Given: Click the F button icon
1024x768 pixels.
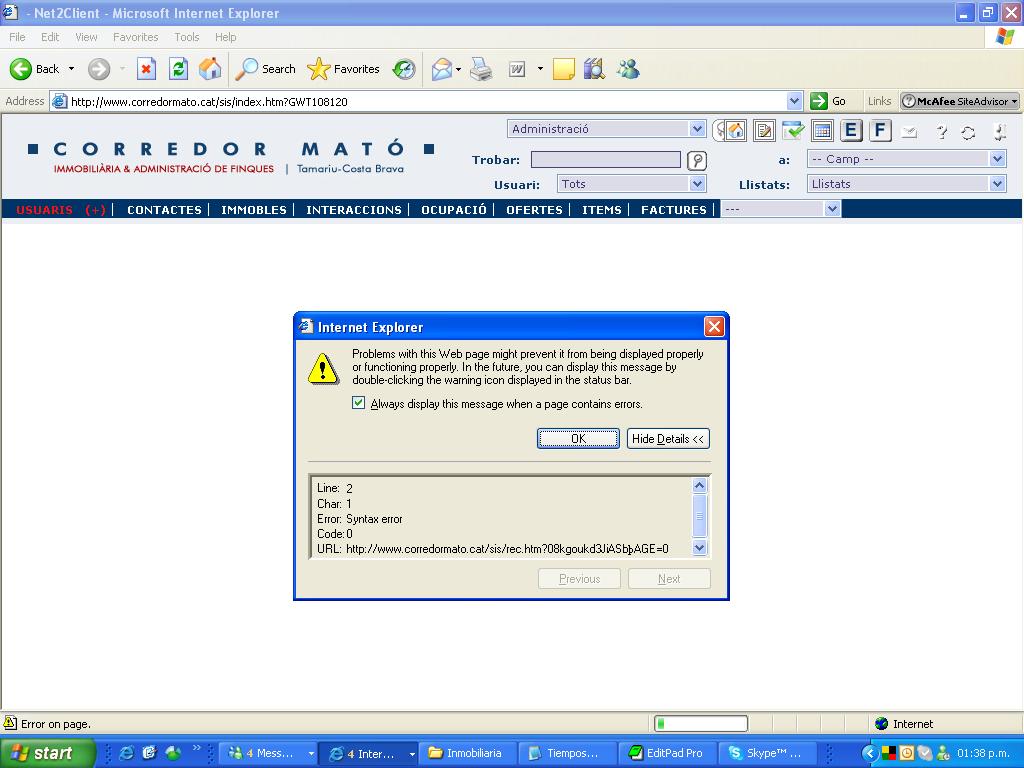Looking at the screenshot, I should click(x=880, y=131).
